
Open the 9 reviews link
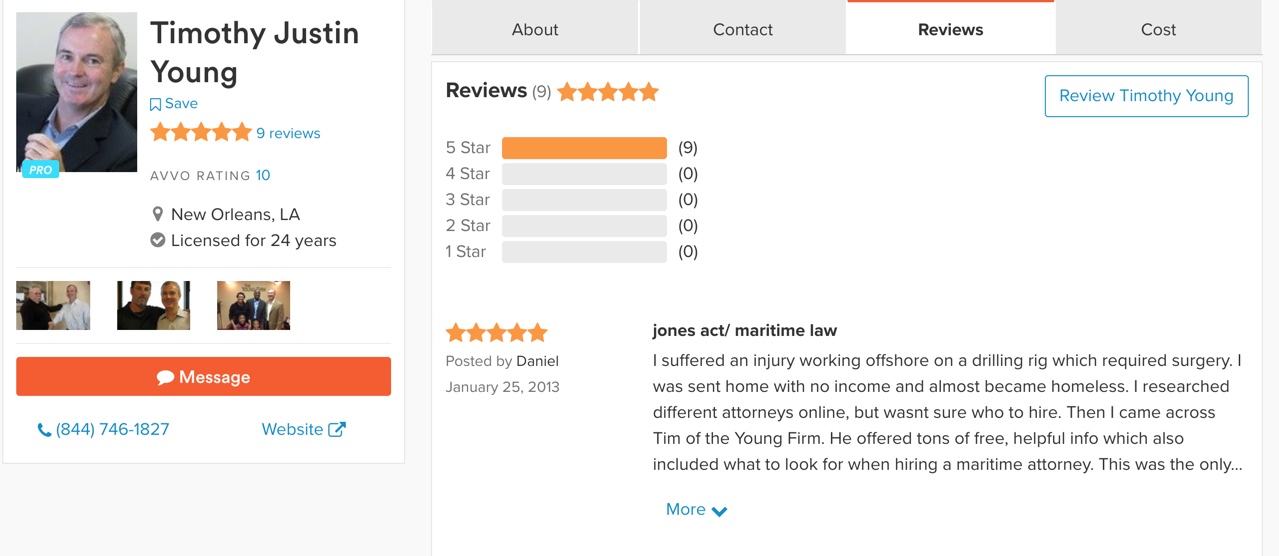click(x=288, y=133)
